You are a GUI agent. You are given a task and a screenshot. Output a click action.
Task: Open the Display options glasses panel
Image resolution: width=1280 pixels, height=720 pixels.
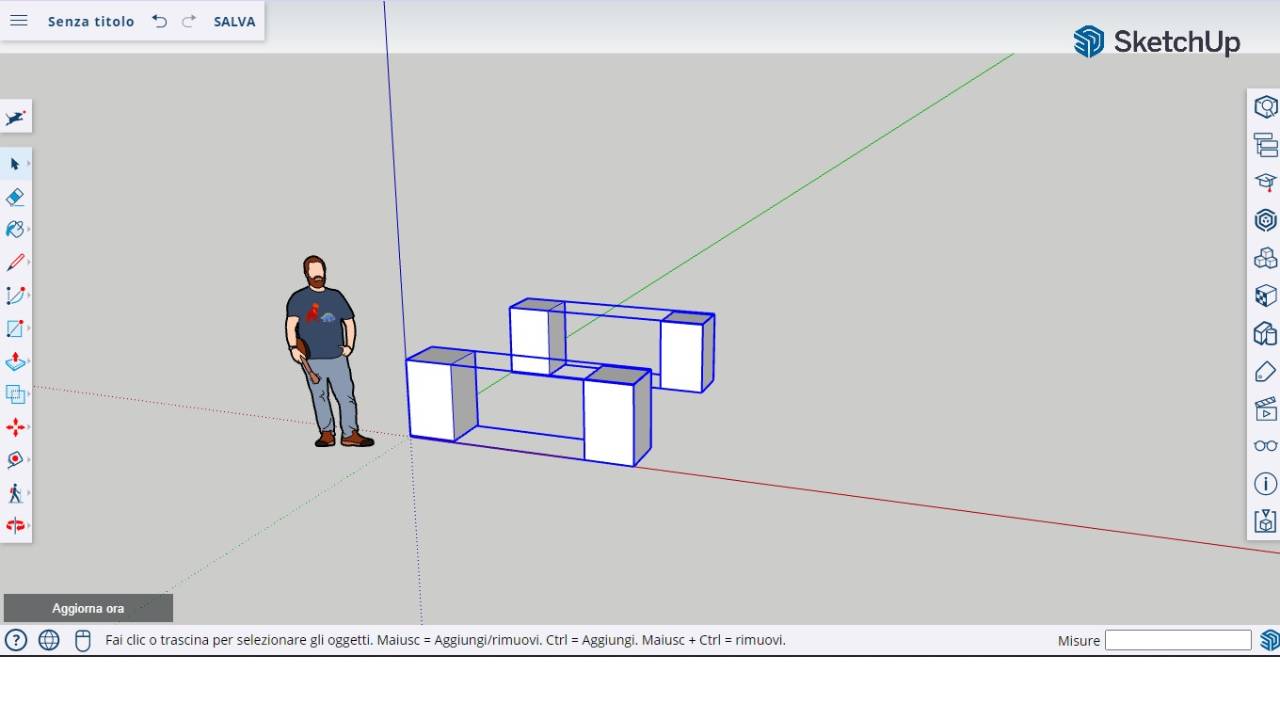pos(1265,446)
